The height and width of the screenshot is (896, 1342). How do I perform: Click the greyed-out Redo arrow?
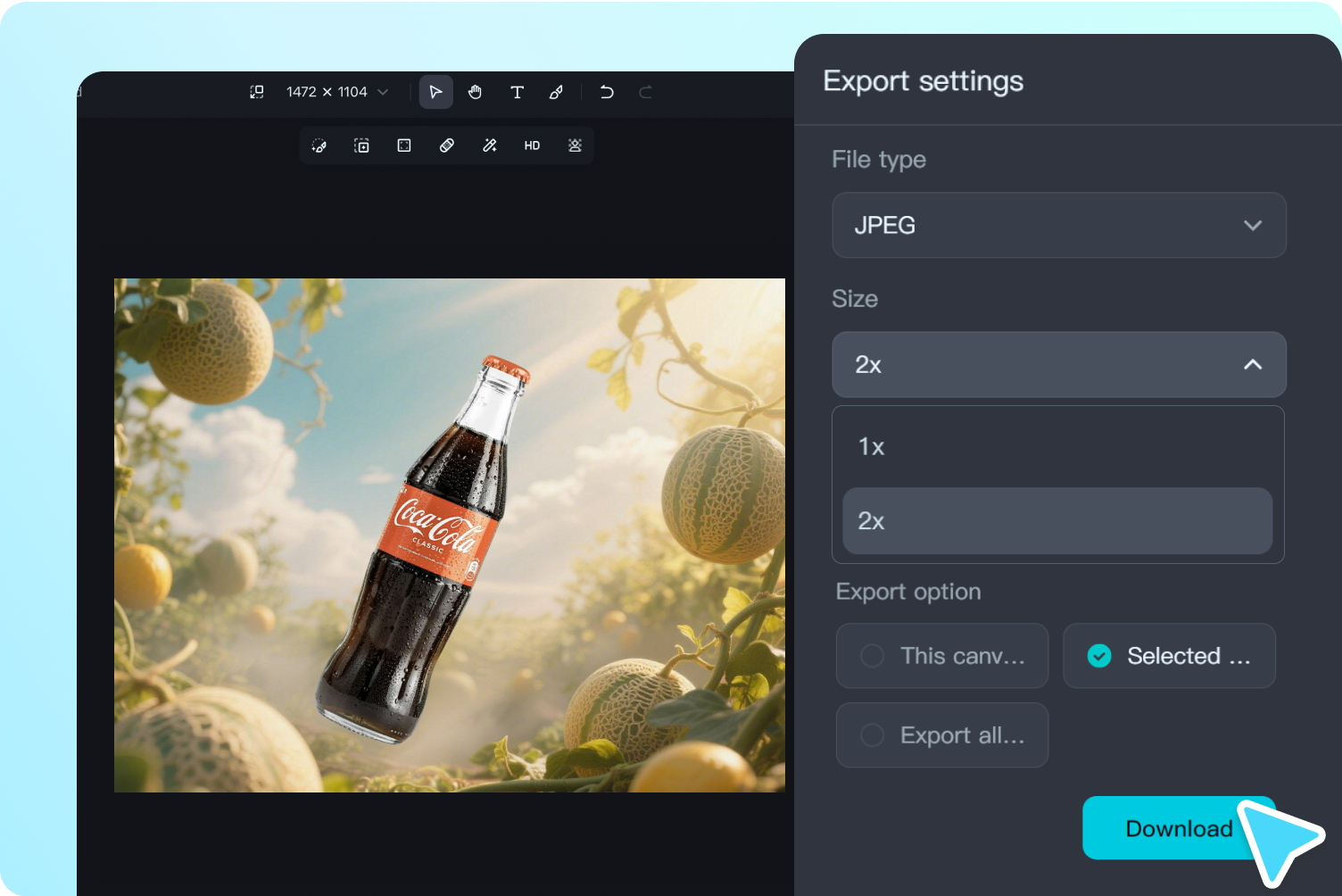[646, 92]
